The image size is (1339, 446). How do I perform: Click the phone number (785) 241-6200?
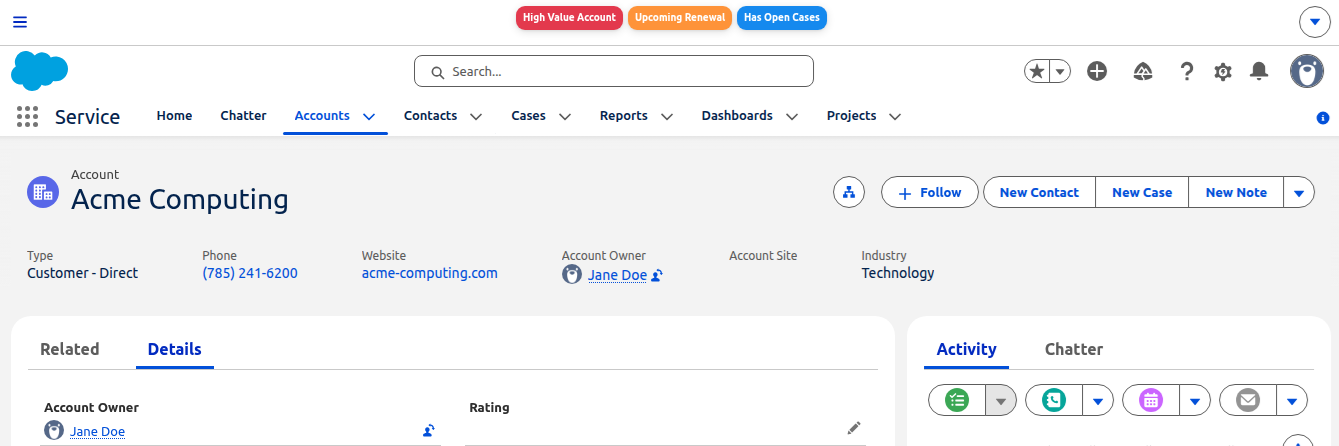point(250,273)
